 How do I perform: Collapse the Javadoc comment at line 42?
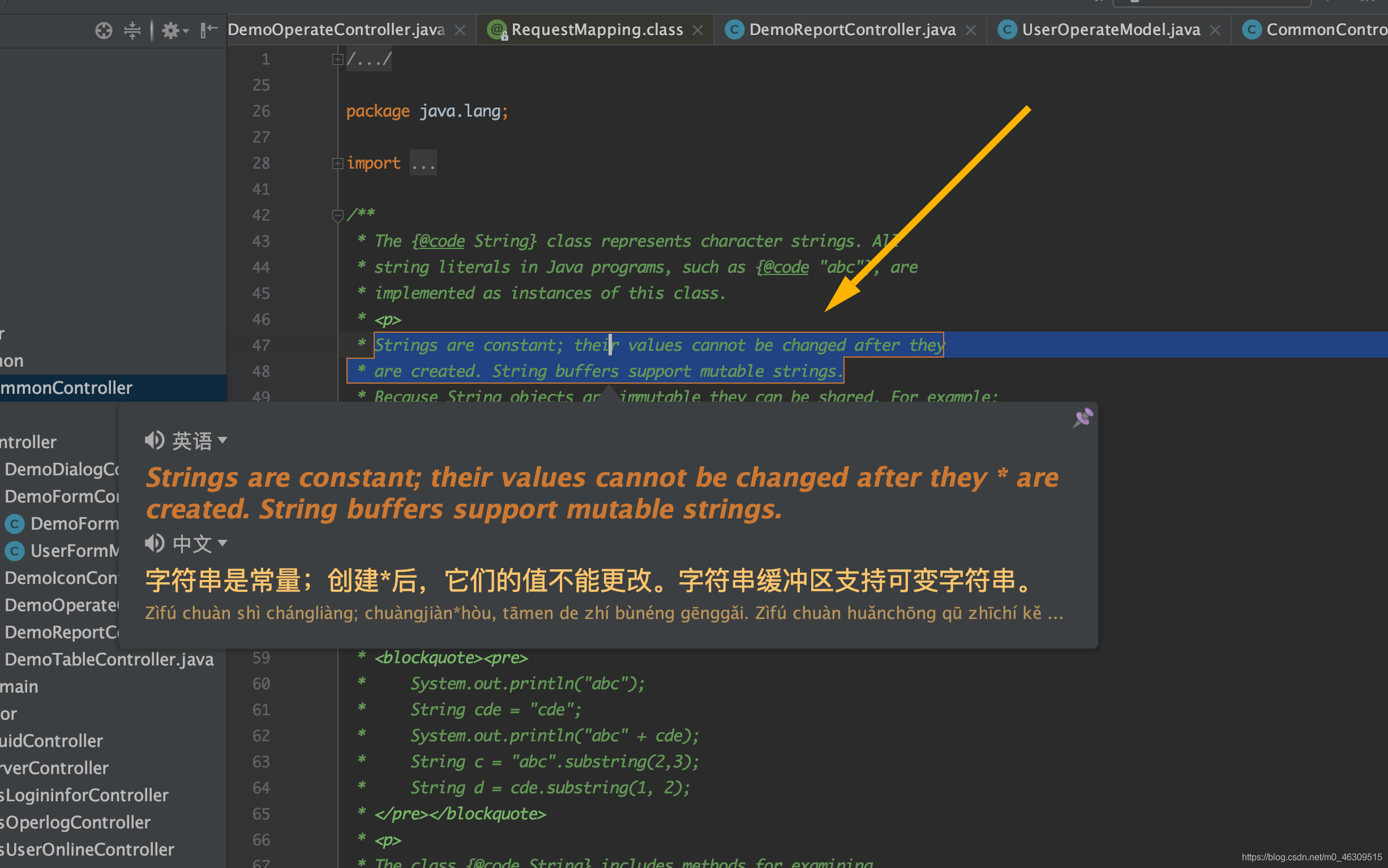point(338,215)
